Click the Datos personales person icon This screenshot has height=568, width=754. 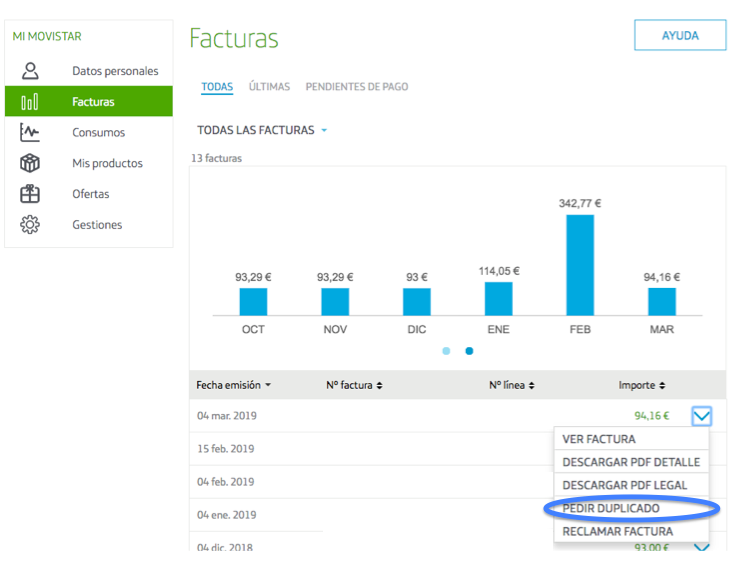(x=30, y=71)
